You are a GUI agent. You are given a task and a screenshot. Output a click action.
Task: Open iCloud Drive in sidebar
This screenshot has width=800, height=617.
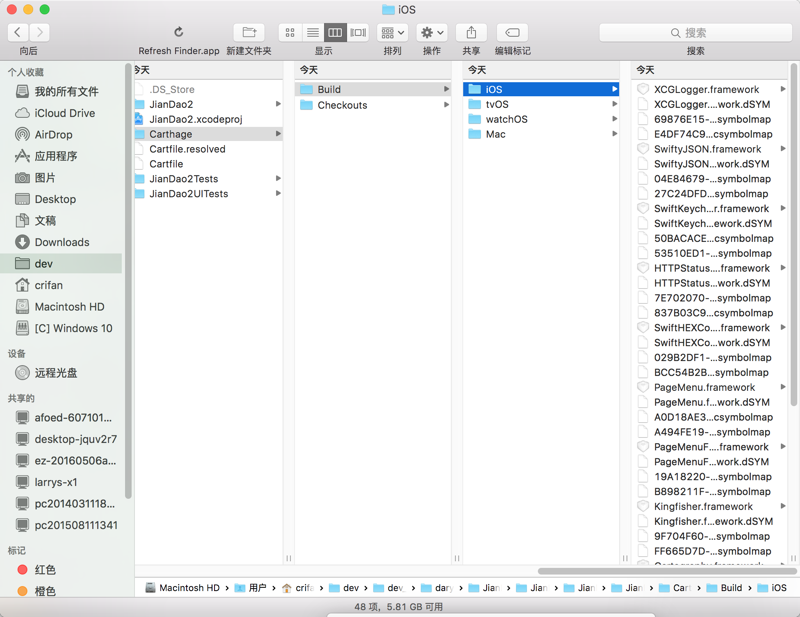click(x=61, y=113)
